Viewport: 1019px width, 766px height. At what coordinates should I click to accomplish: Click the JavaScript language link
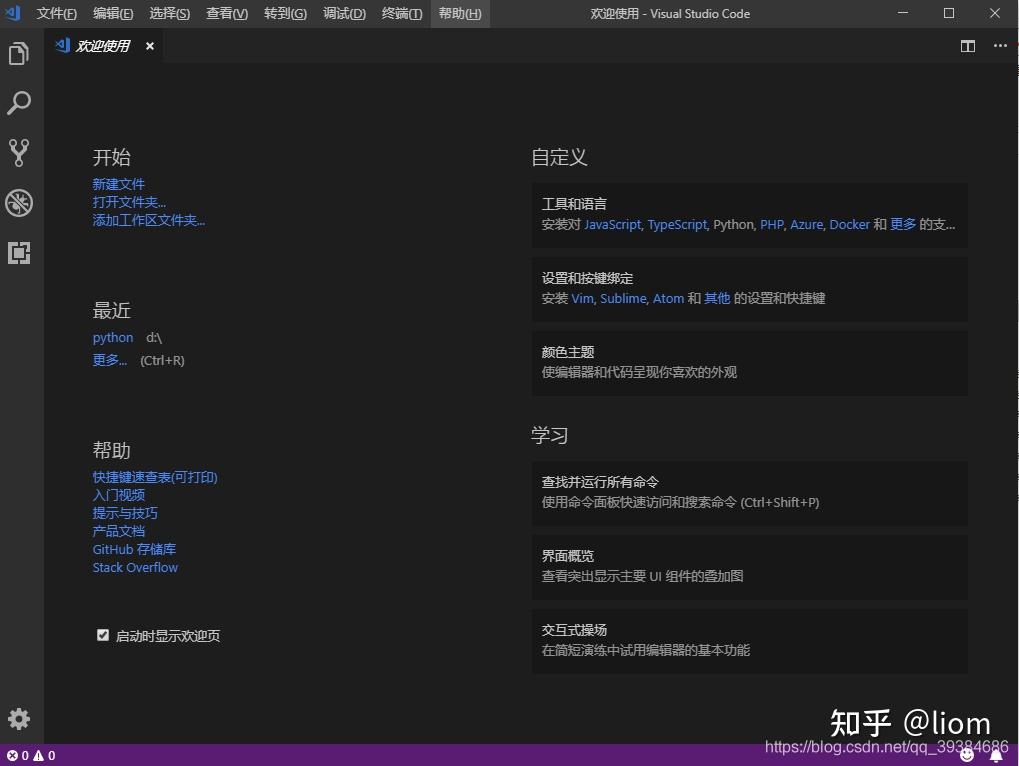[612, 224]
